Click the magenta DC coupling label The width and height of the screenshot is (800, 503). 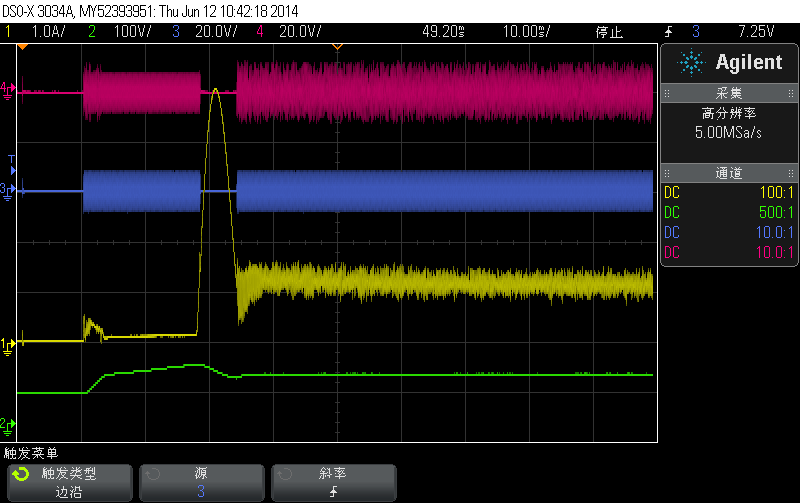[x=672, y=252]
